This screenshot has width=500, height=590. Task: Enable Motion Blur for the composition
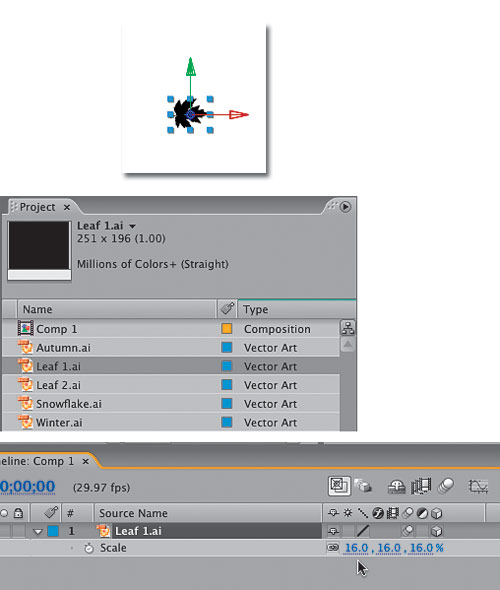445,486
